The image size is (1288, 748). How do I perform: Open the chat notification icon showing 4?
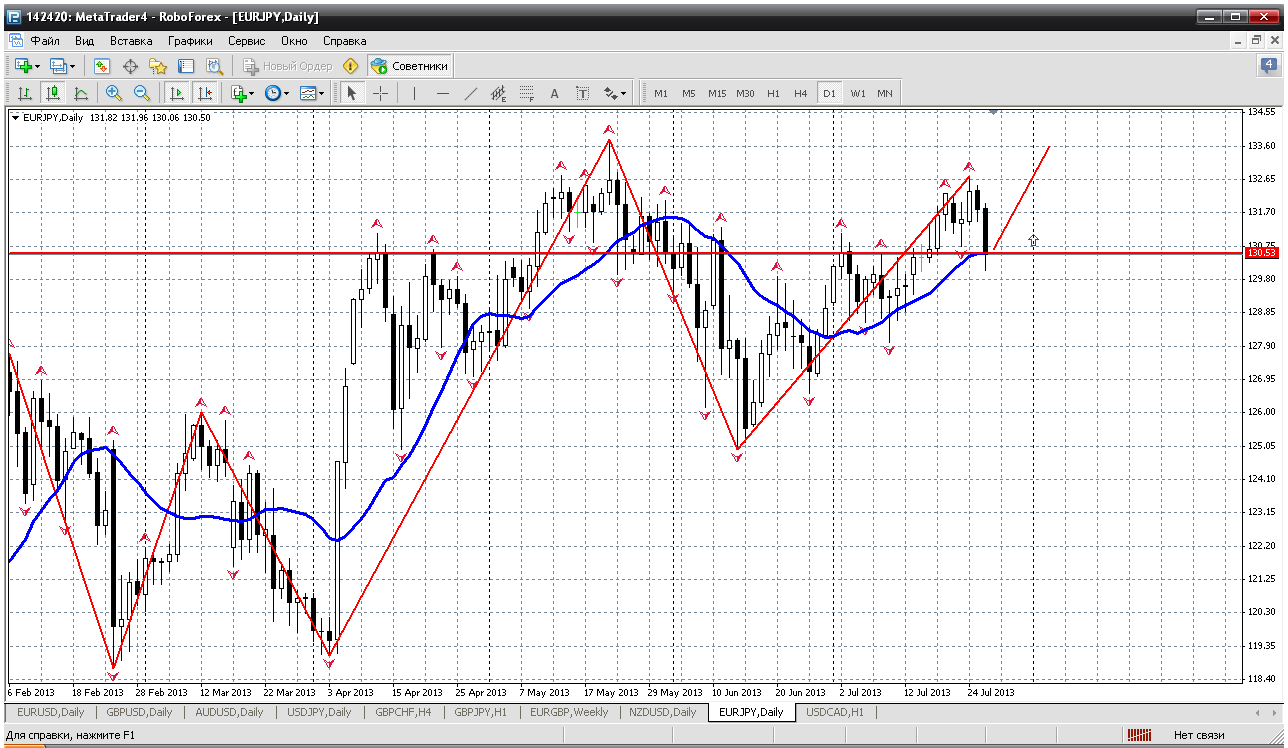tap(1268, 66)
